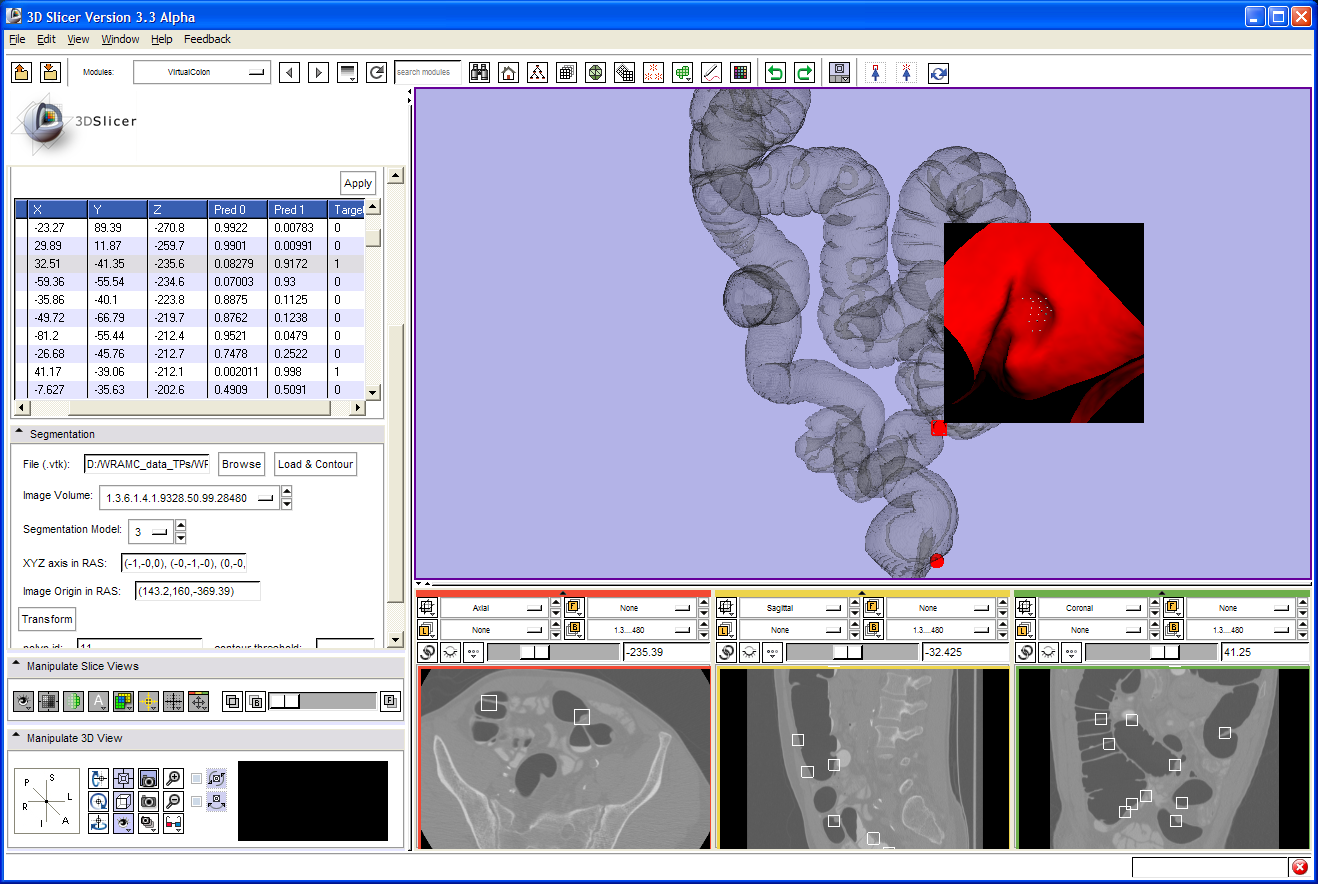Click the green redo arrow icon

click(x=804, y=73)
